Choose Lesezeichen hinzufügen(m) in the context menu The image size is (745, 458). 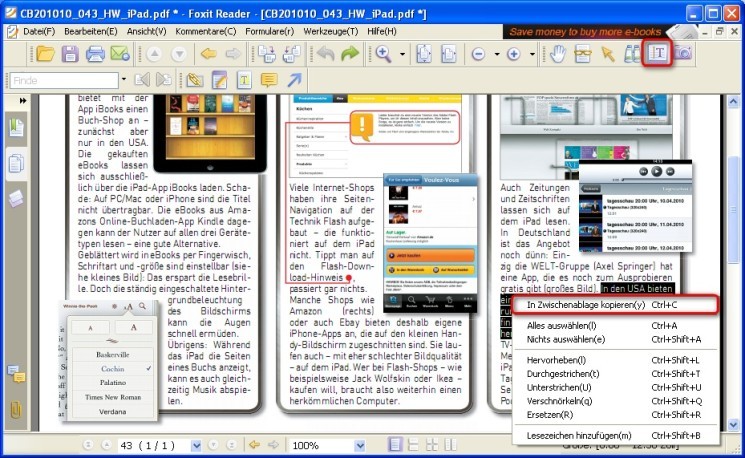(615, 435)
